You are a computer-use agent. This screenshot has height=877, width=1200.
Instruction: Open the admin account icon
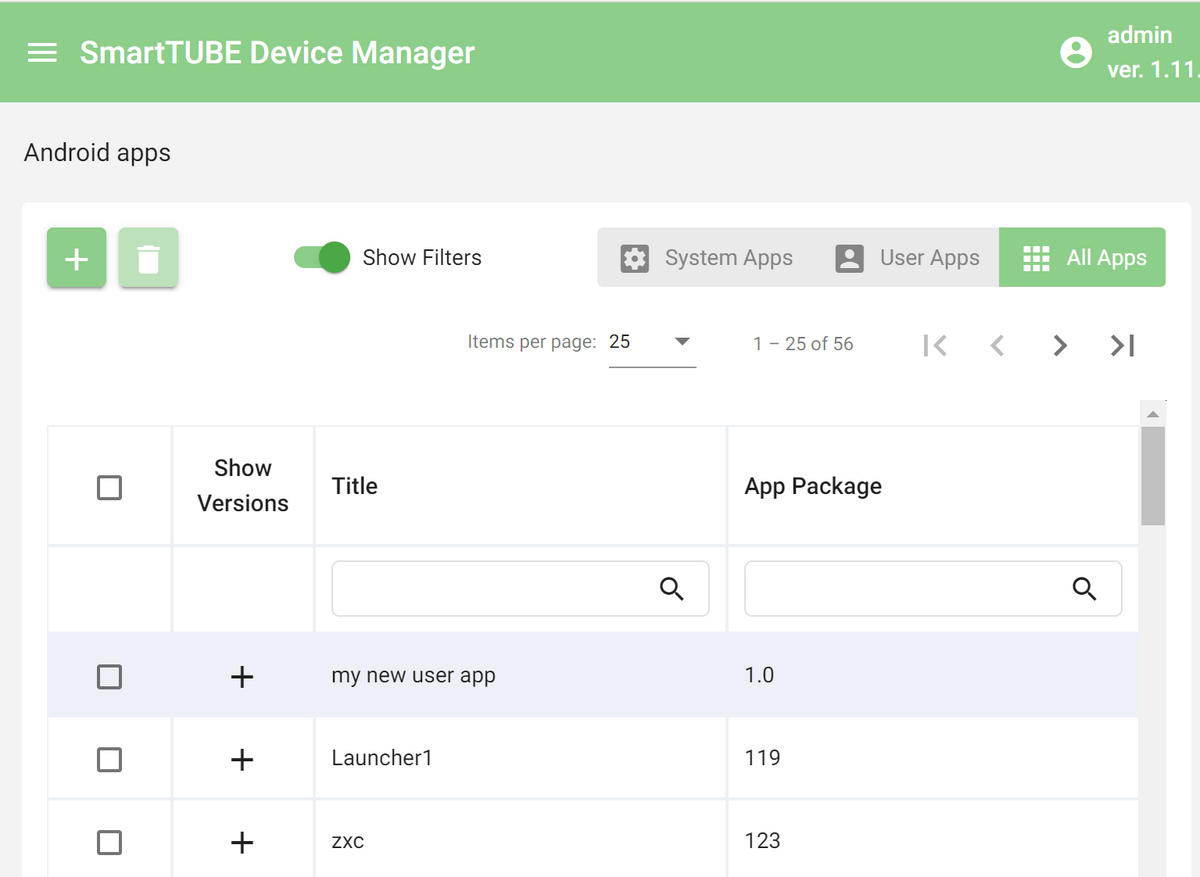point(1076,52)
